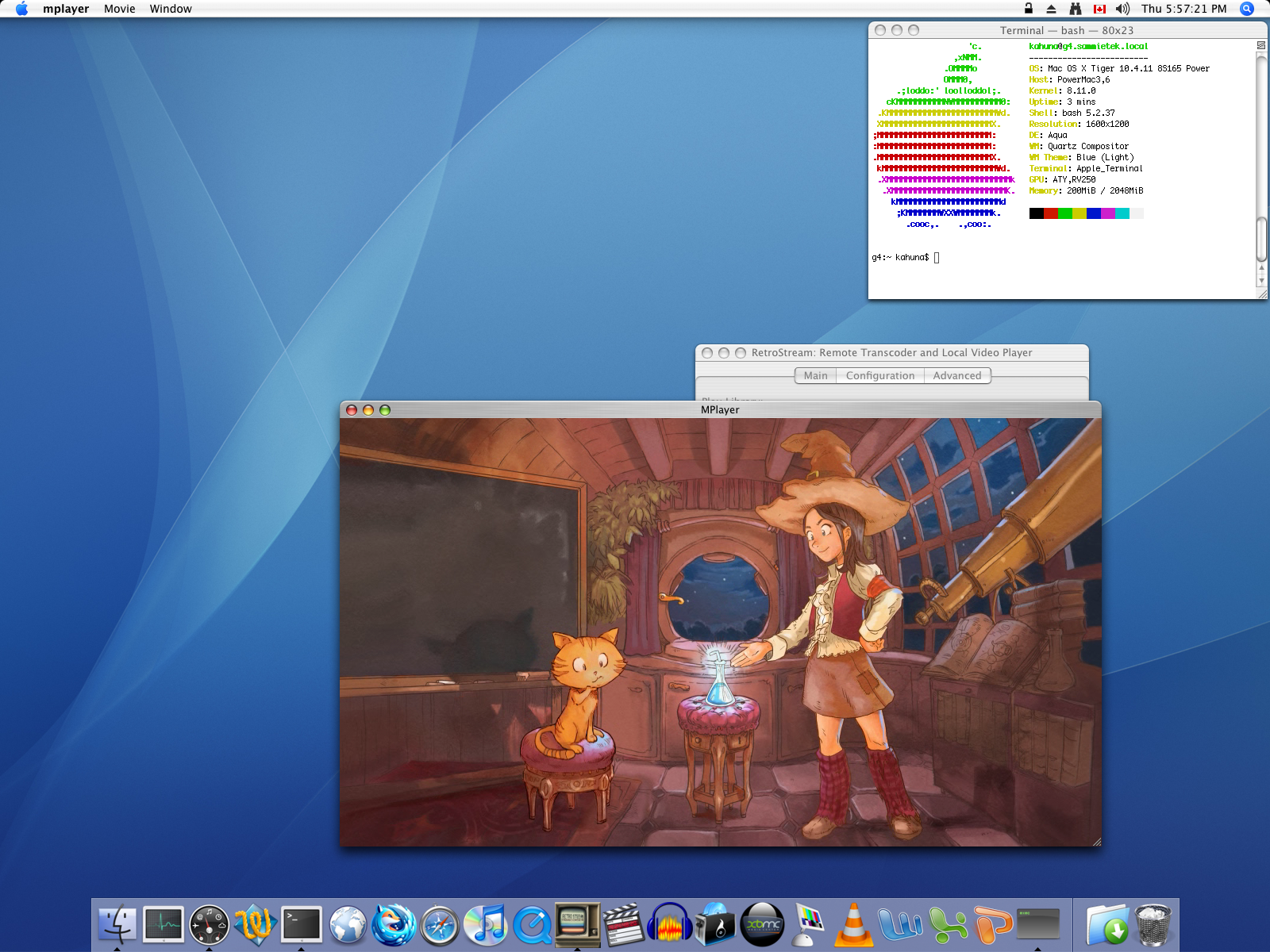Switch to RetroStream Advanced tab
Viewport: 1270px width, 952px height.
point(957,376)
